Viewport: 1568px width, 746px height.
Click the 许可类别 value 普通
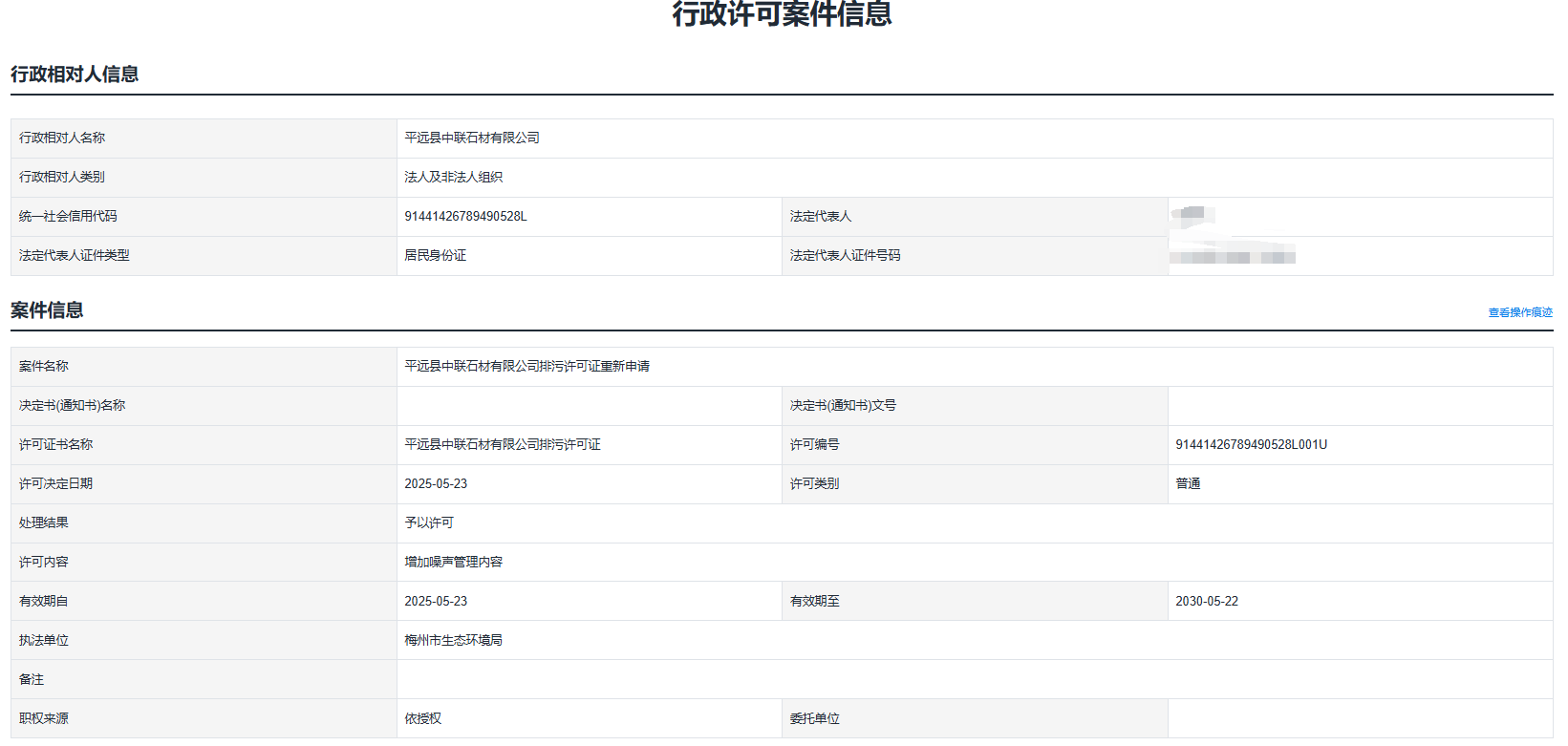1188,484
